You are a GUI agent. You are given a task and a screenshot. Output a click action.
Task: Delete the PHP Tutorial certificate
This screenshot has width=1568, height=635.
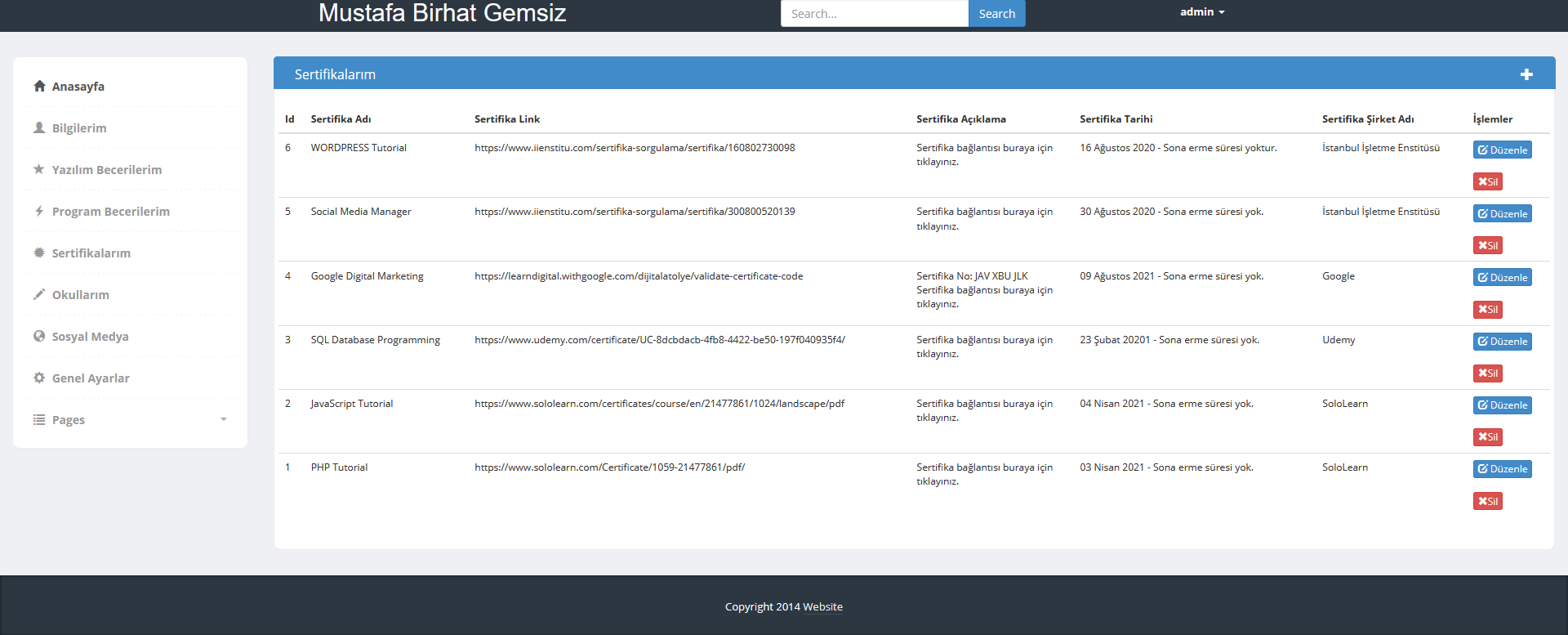tap(1487, 501)
